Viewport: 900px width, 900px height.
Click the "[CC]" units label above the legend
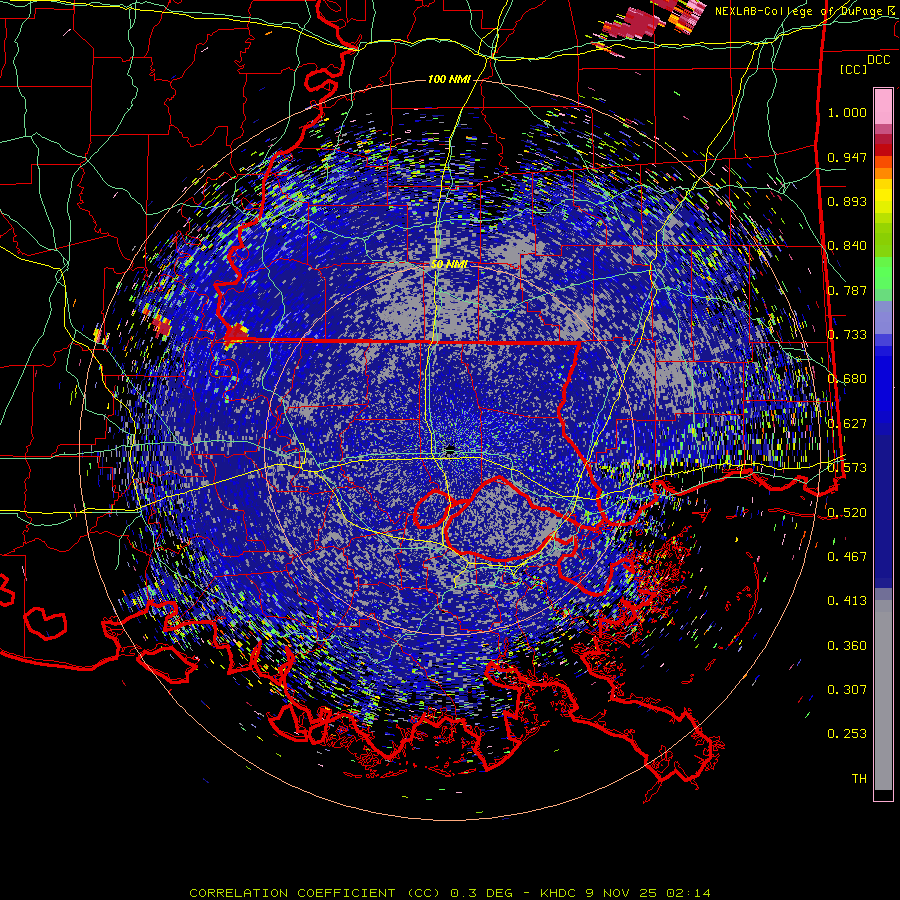click(854, 69)
